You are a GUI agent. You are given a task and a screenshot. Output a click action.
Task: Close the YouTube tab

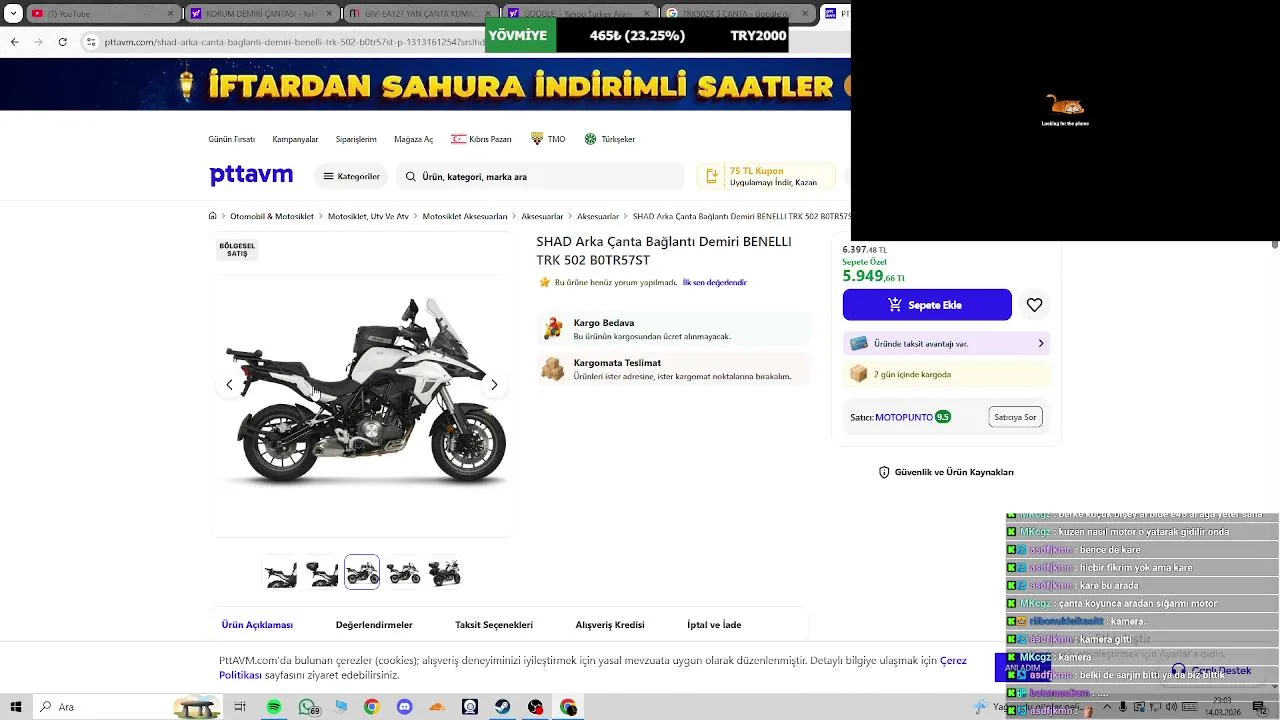point(170,14)
